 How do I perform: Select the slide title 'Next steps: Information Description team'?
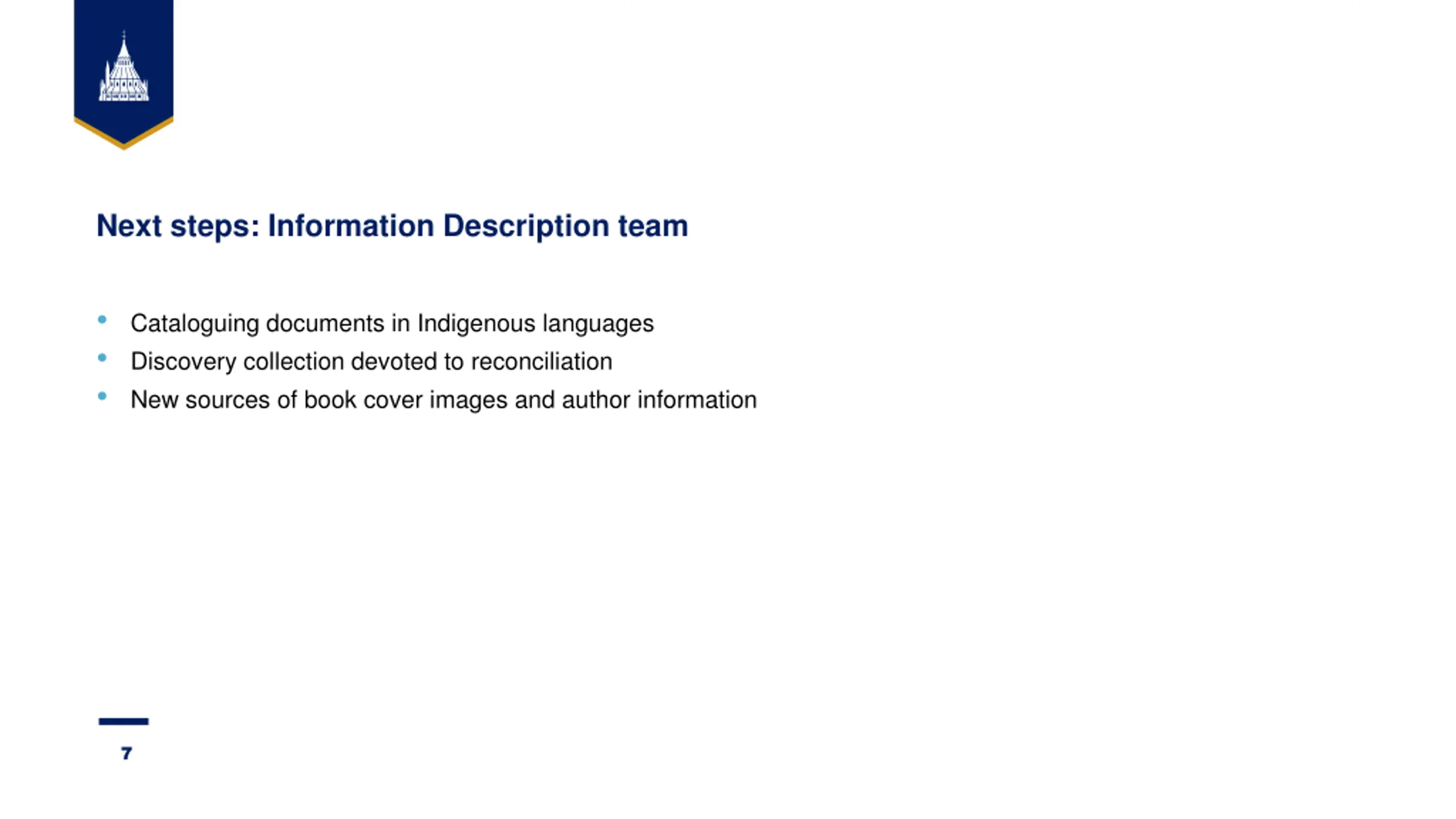coord(392,226)
